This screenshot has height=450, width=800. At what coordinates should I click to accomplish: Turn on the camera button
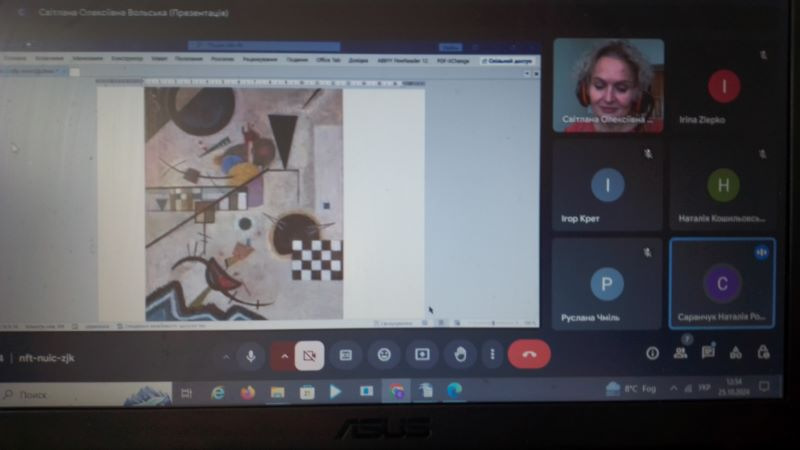(309, 356)
